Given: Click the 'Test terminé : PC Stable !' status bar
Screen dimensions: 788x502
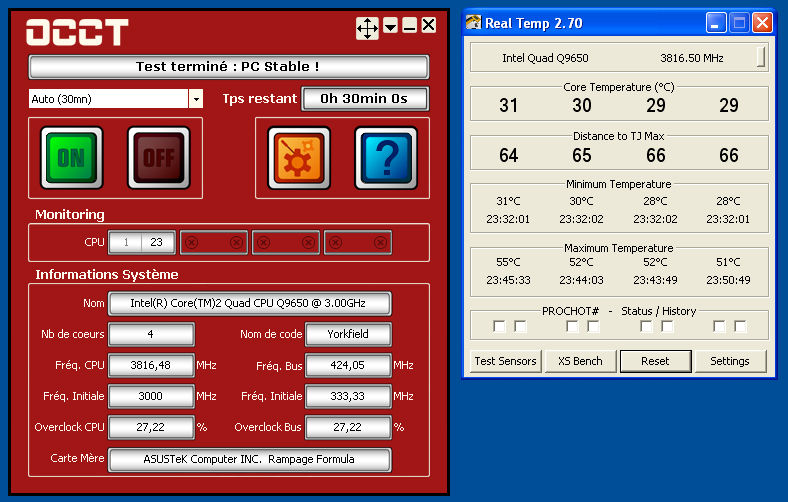Looking at the screenshot, I should point(228,67).
